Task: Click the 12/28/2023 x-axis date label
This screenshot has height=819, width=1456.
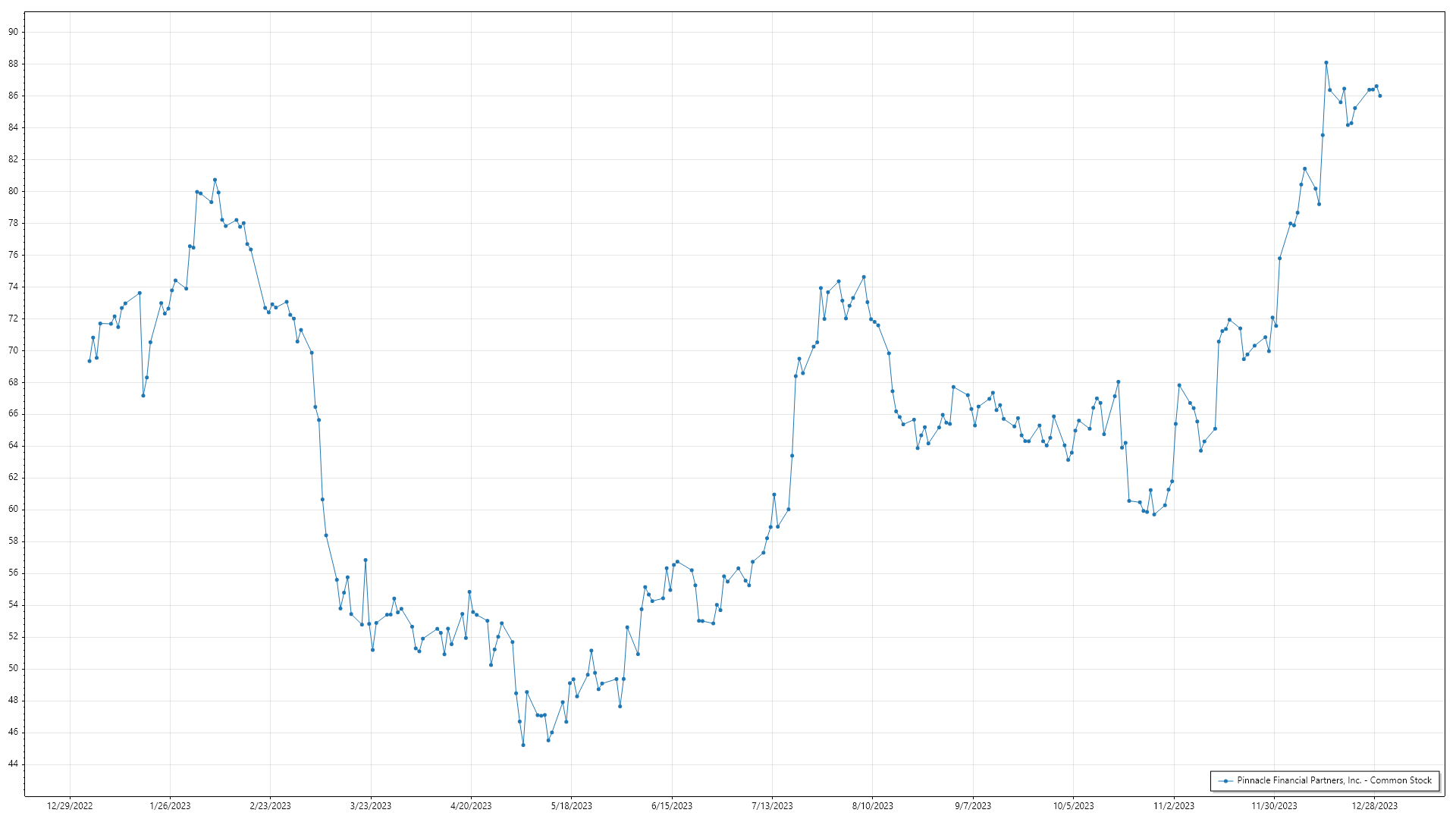Action: pos(1374,806)
